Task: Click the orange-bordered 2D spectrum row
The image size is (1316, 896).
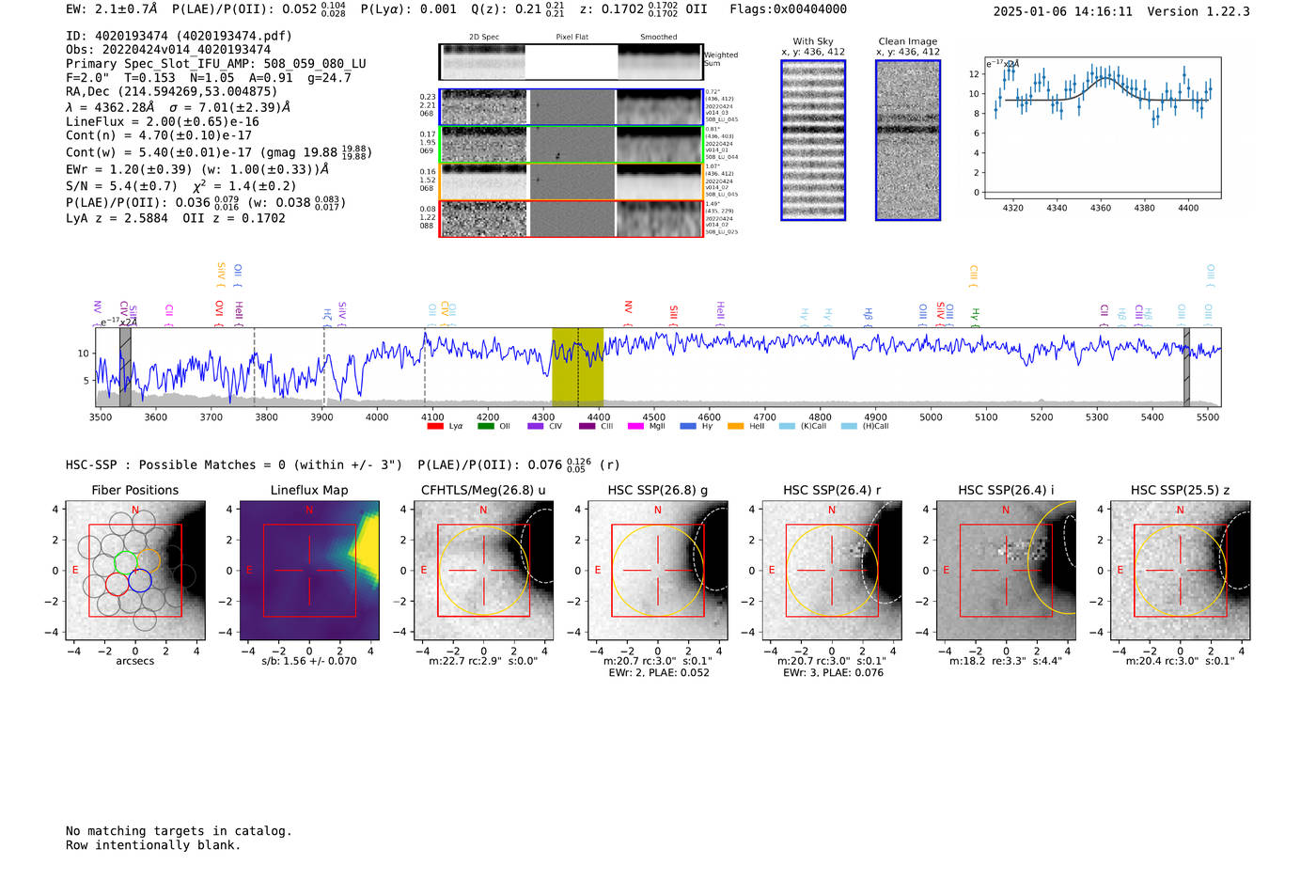Action: tap(571, 181)
